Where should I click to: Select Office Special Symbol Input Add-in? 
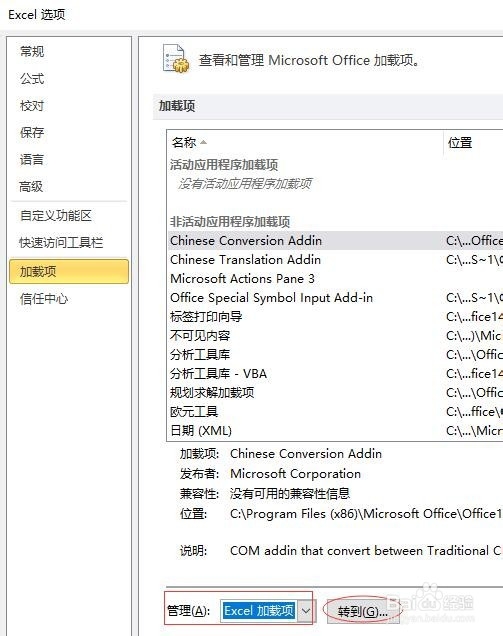tap(335, 298)
